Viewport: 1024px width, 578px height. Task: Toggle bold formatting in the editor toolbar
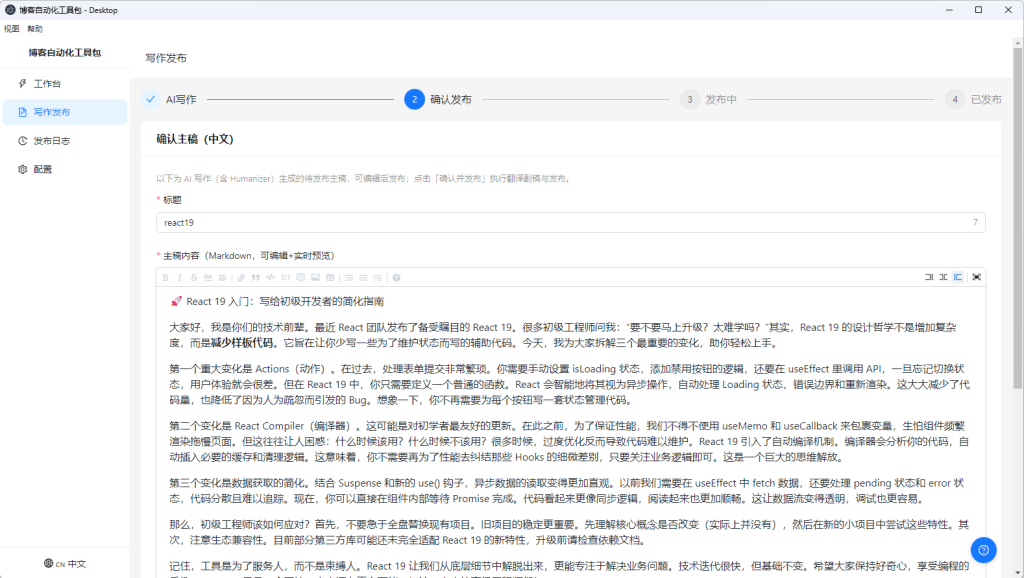click(x=166, y=278)
